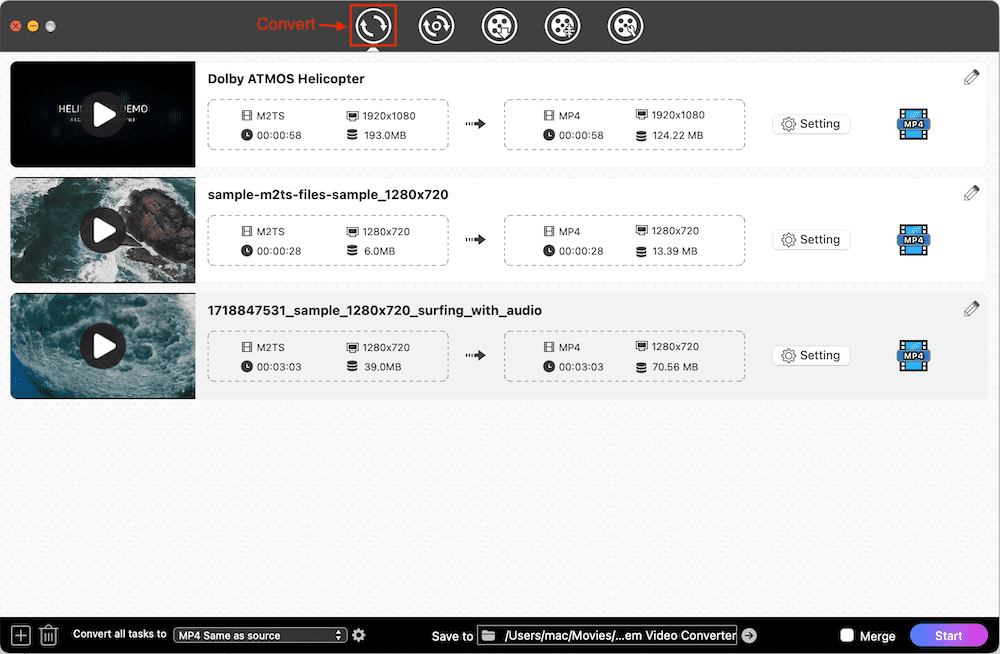The height and width of the screenshot is (654, 1000).
Task: Open the film reel toolbox tab icon
Action: [626, 26]
